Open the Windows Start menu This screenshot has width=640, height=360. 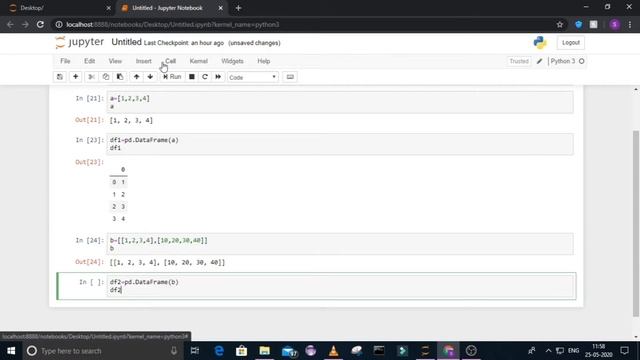[x=11, y=351]
